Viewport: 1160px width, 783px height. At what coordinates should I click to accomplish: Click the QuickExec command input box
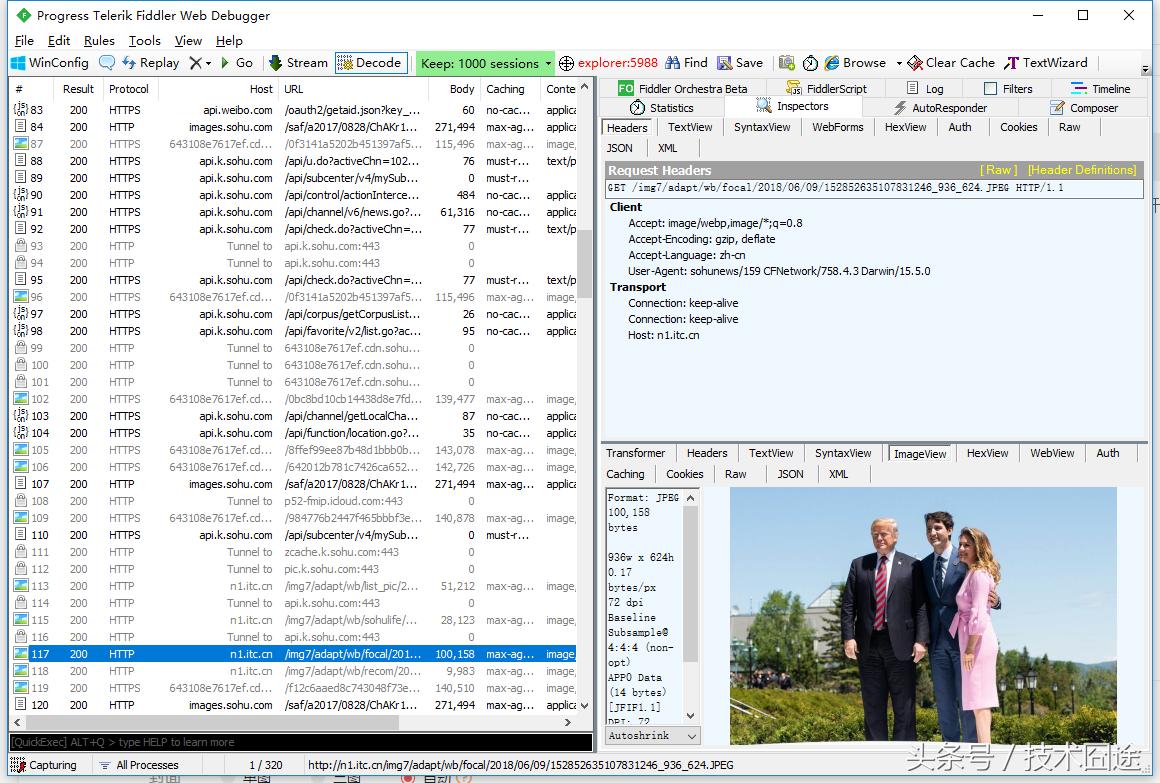coord(300,742)
